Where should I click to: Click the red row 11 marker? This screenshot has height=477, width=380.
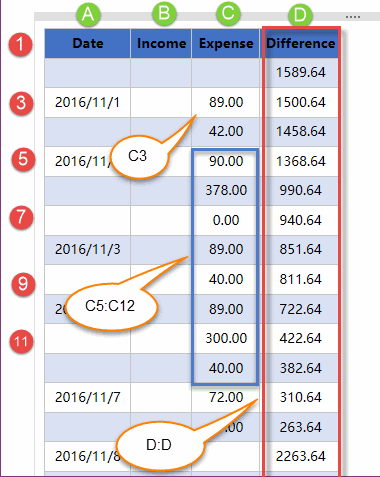tap(21, 342)
